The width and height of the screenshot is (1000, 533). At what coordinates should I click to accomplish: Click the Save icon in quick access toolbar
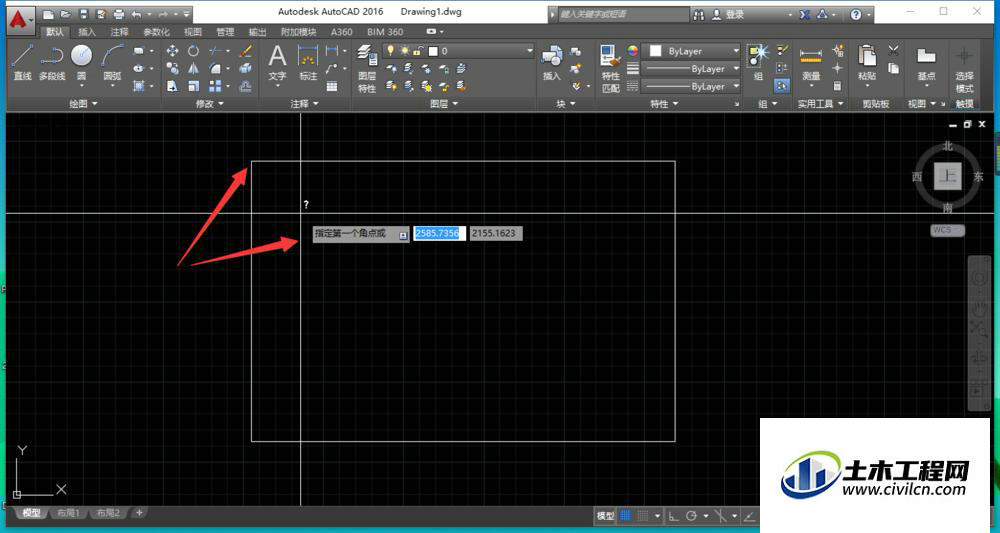pos(84,14)
